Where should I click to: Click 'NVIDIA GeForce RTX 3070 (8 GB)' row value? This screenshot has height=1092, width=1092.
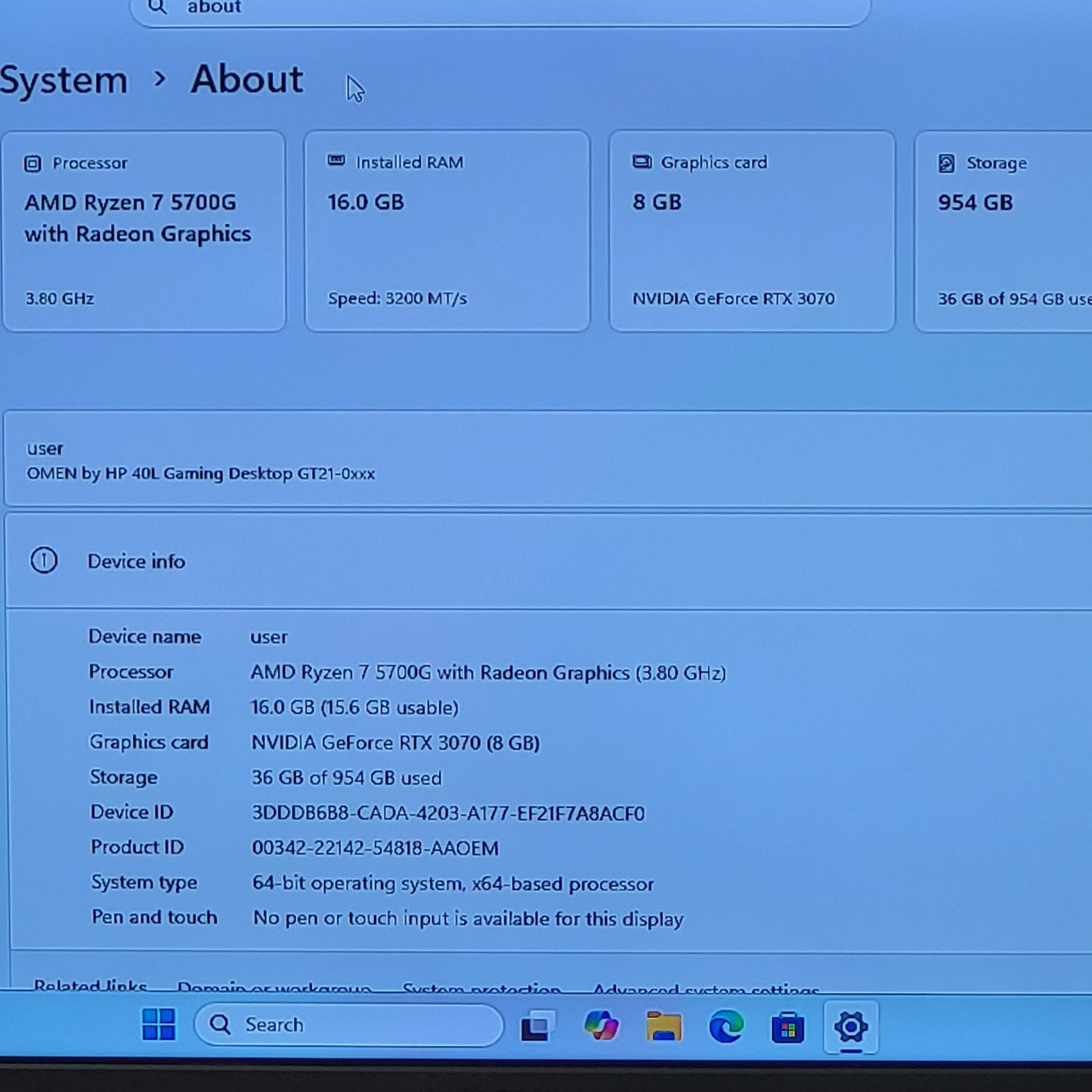click(395, 743)
